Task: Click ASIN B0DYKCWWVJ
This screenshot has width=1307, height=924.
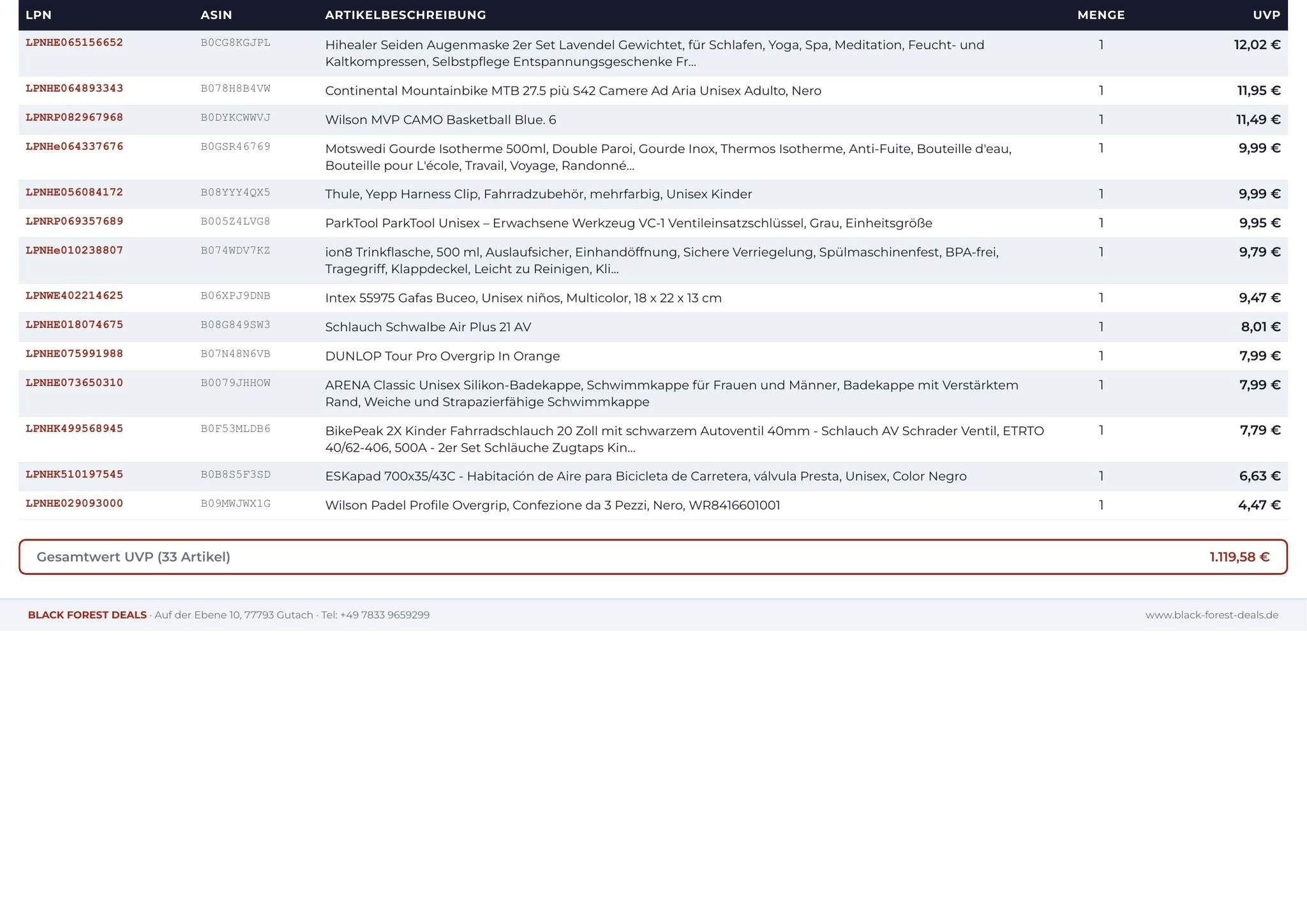Action: pos(235,117)
